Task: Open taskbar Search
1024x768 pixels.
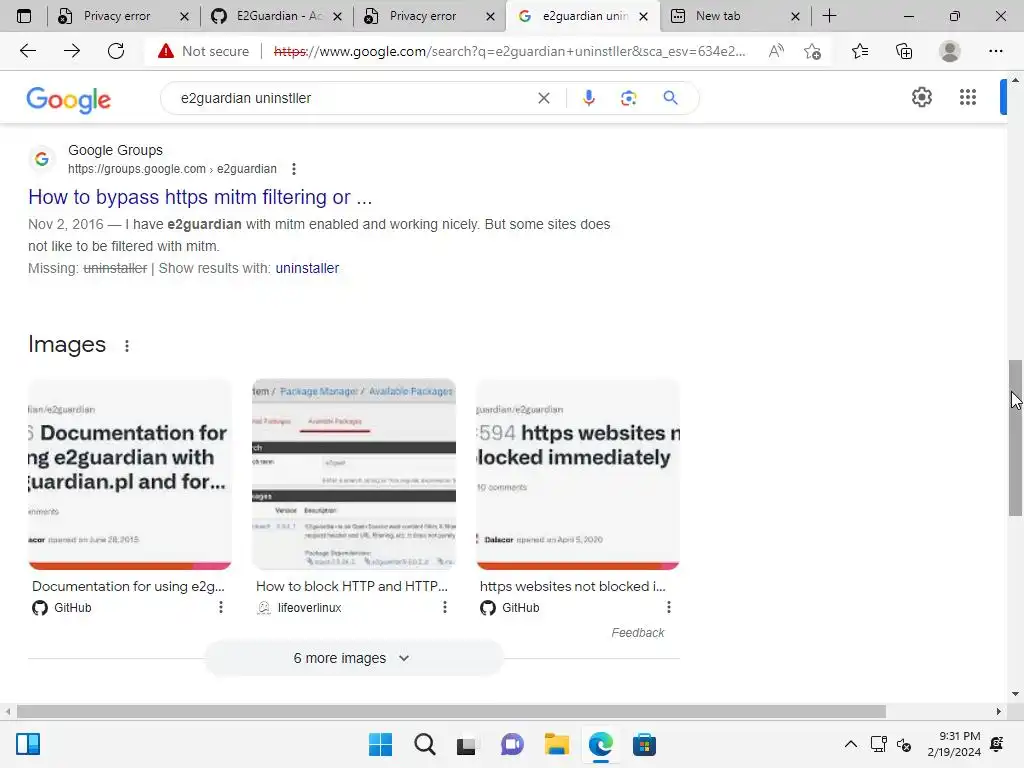Action: (424, 744)
